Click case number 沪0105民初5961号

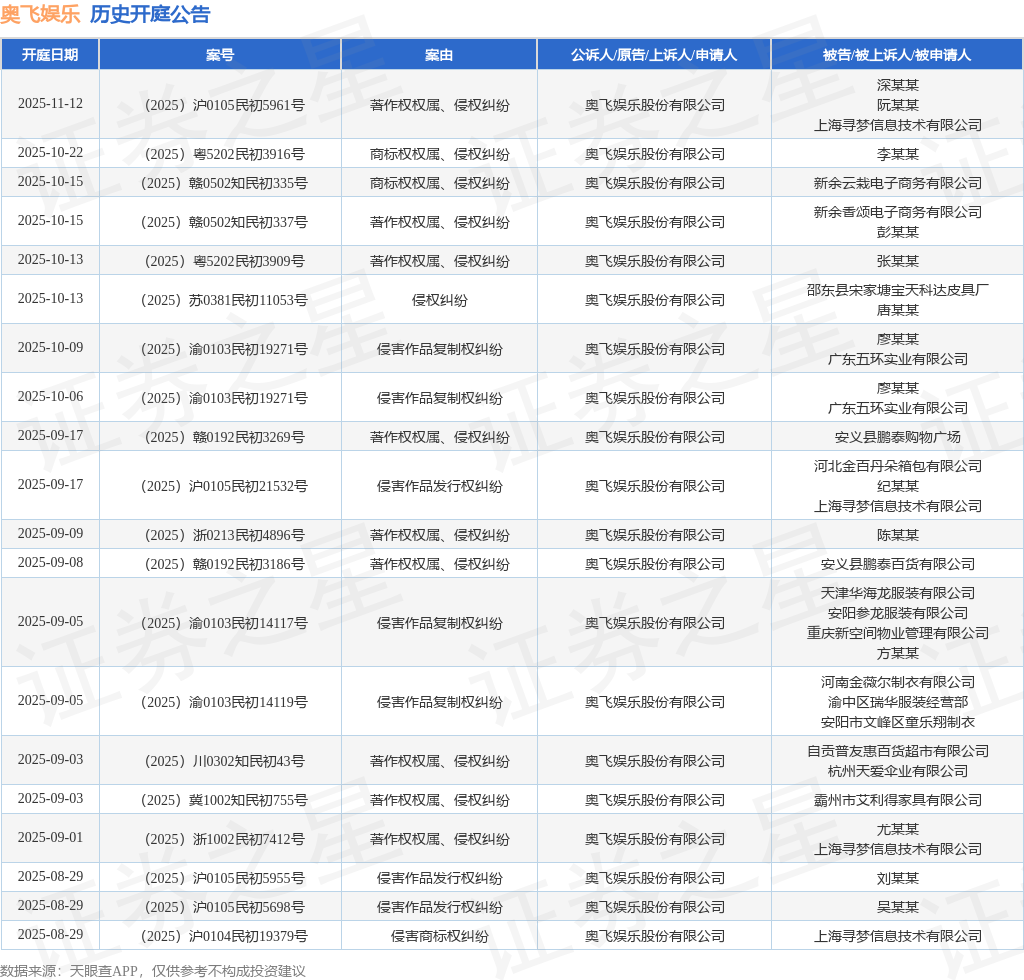225,105
